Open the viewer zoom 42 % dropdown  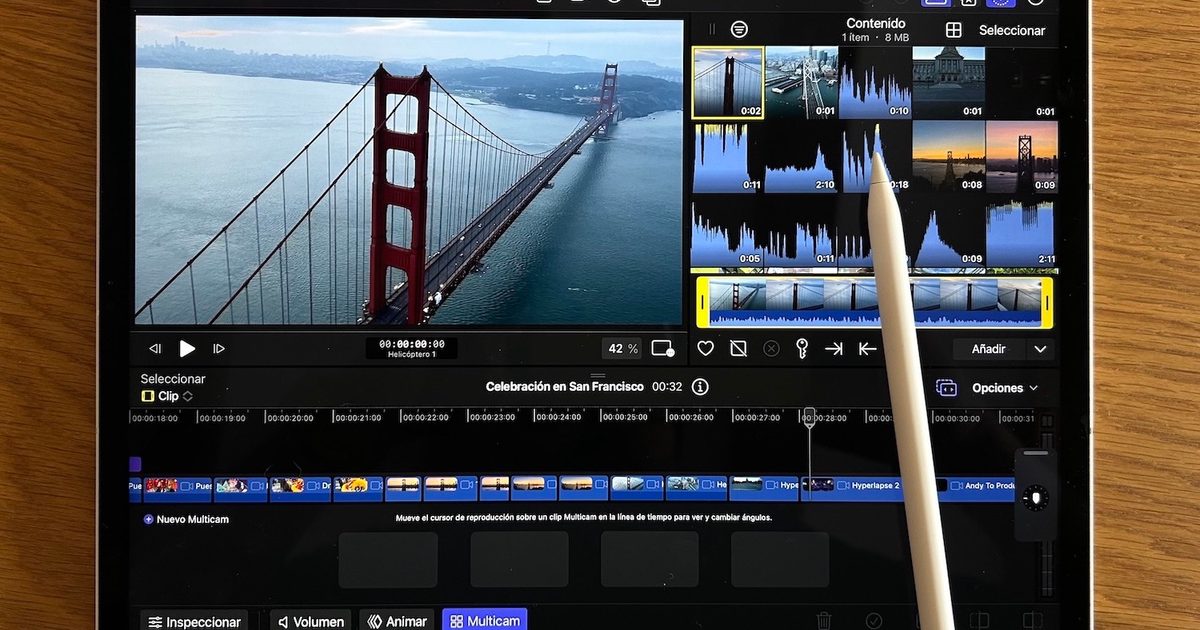point(621,349)
